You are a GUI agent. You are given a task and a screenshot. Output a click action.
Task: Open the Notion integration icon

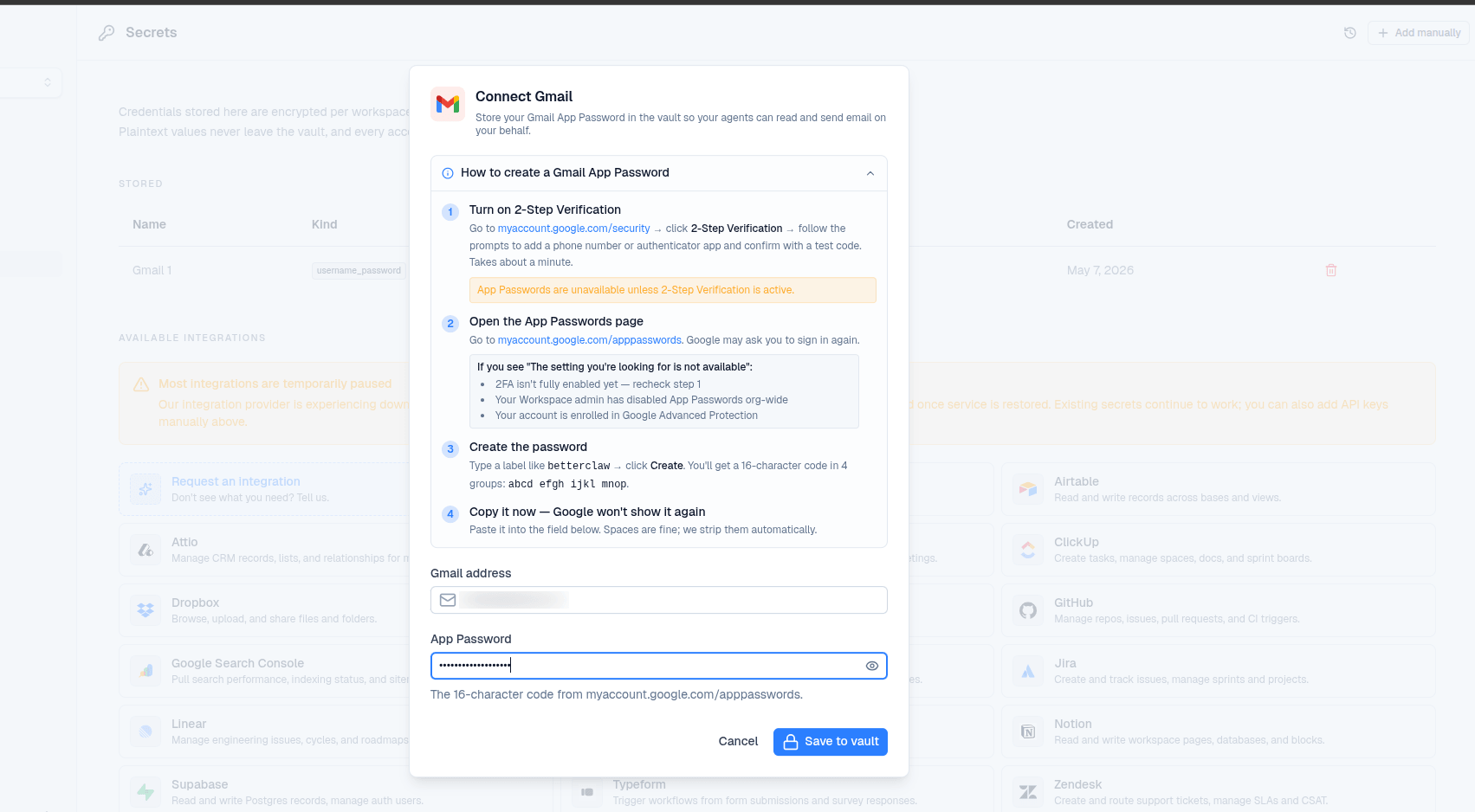1028,731
